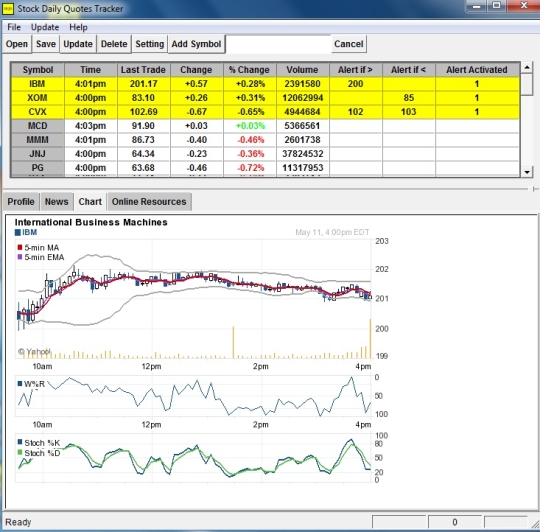540x532 pixels.
Task: Switch to the News tab
Action: 56,202
